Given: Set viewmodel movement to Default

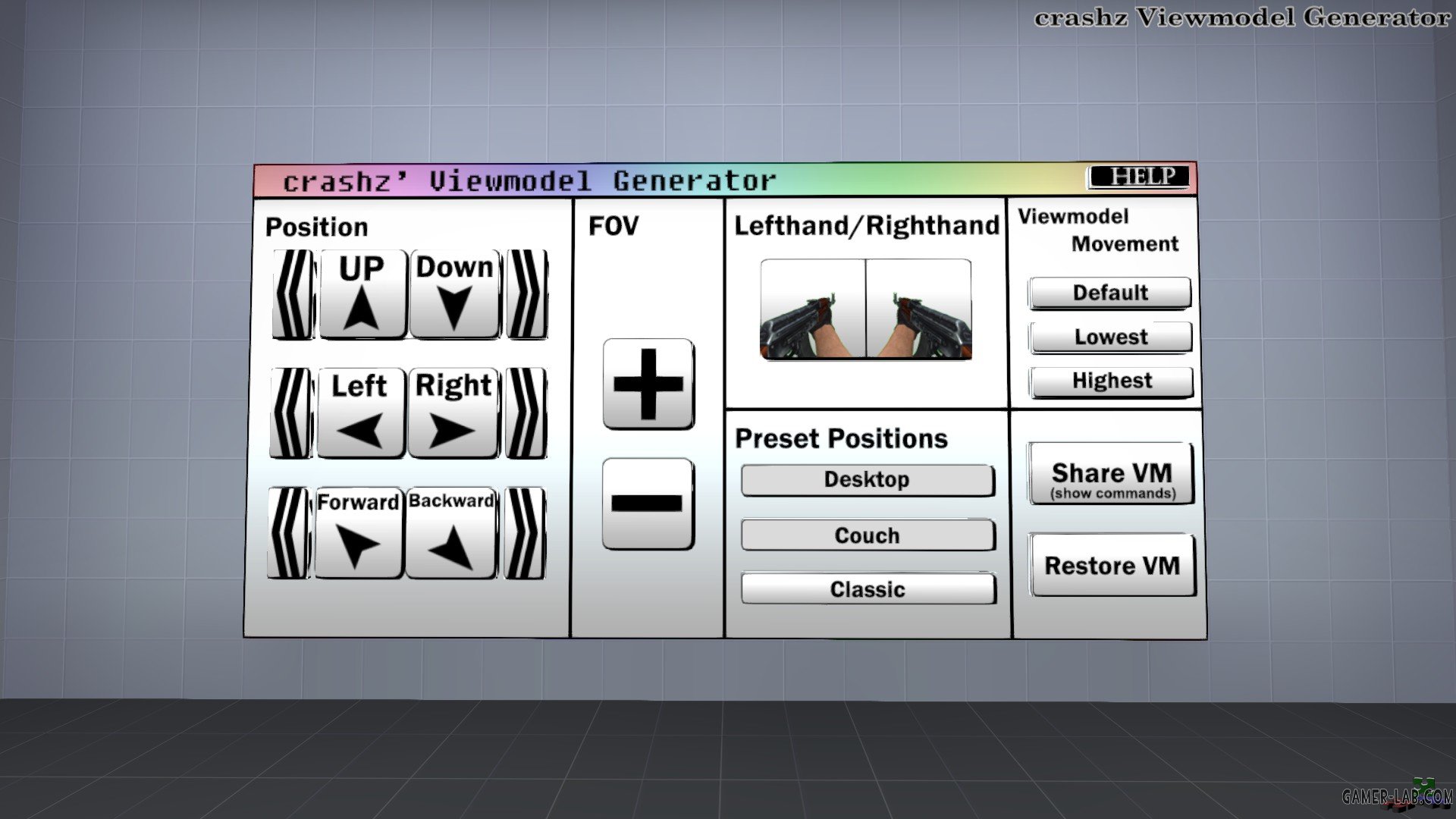Looking at the screenshot, I should tap(1110, 293).
